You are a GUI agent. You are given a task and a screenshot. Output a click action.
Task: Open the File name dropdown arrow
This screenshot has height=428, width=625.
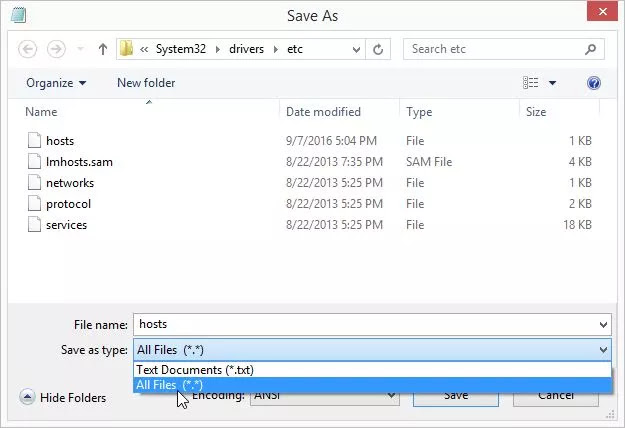603,325
